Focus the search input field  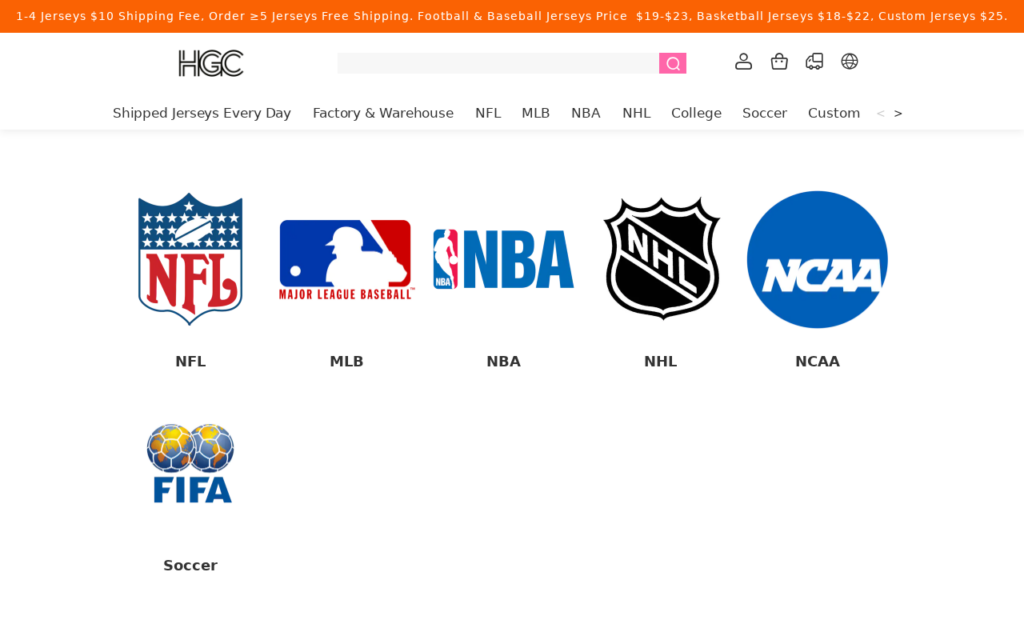(498, 63)
